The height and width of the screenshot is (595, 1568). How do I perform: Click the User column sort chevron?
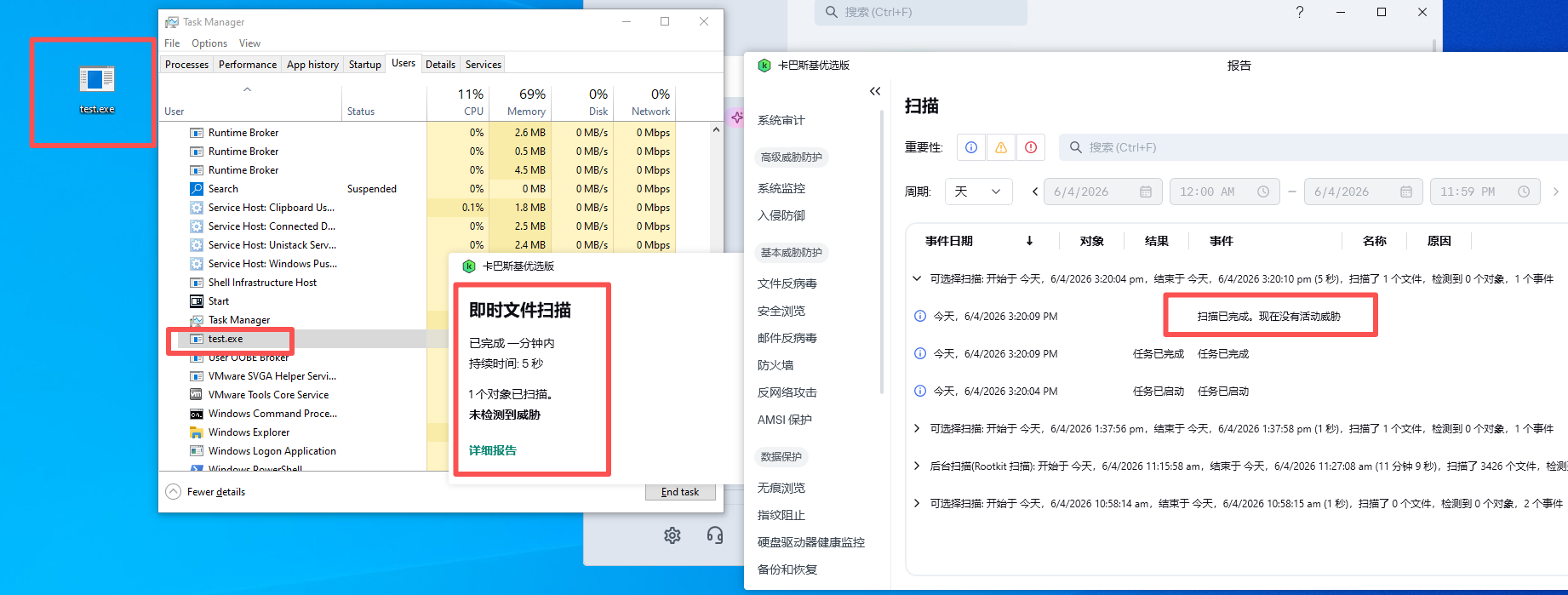(x=247, y=89)
